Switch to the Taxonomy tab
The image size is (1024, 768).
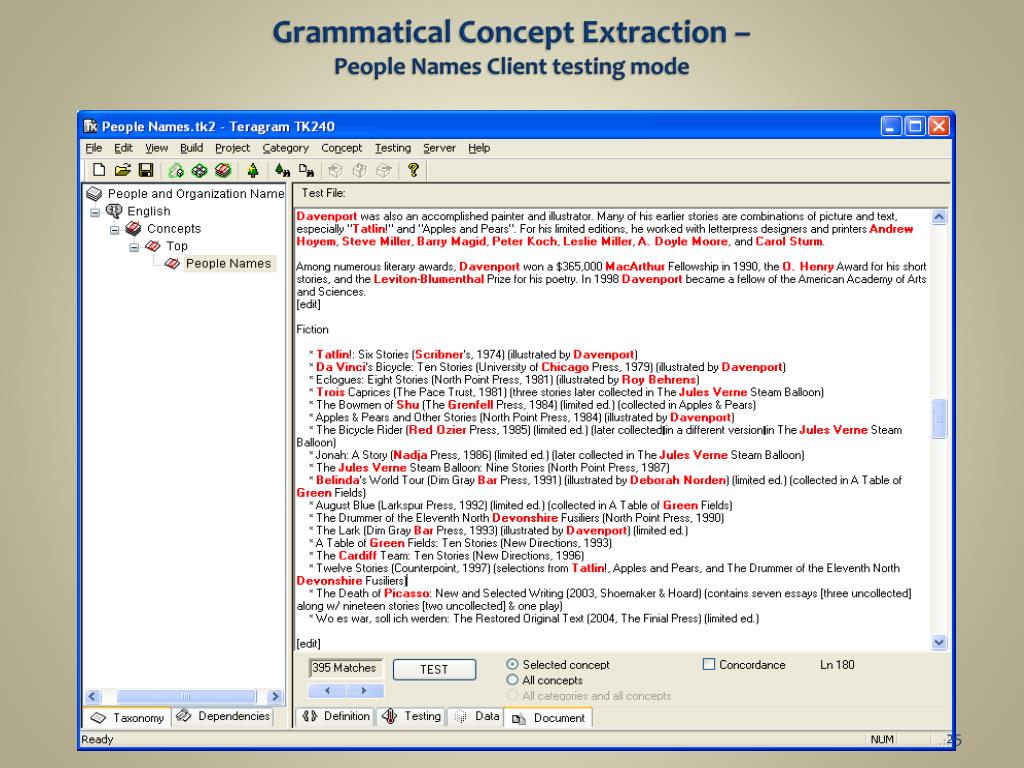point(127,718)
